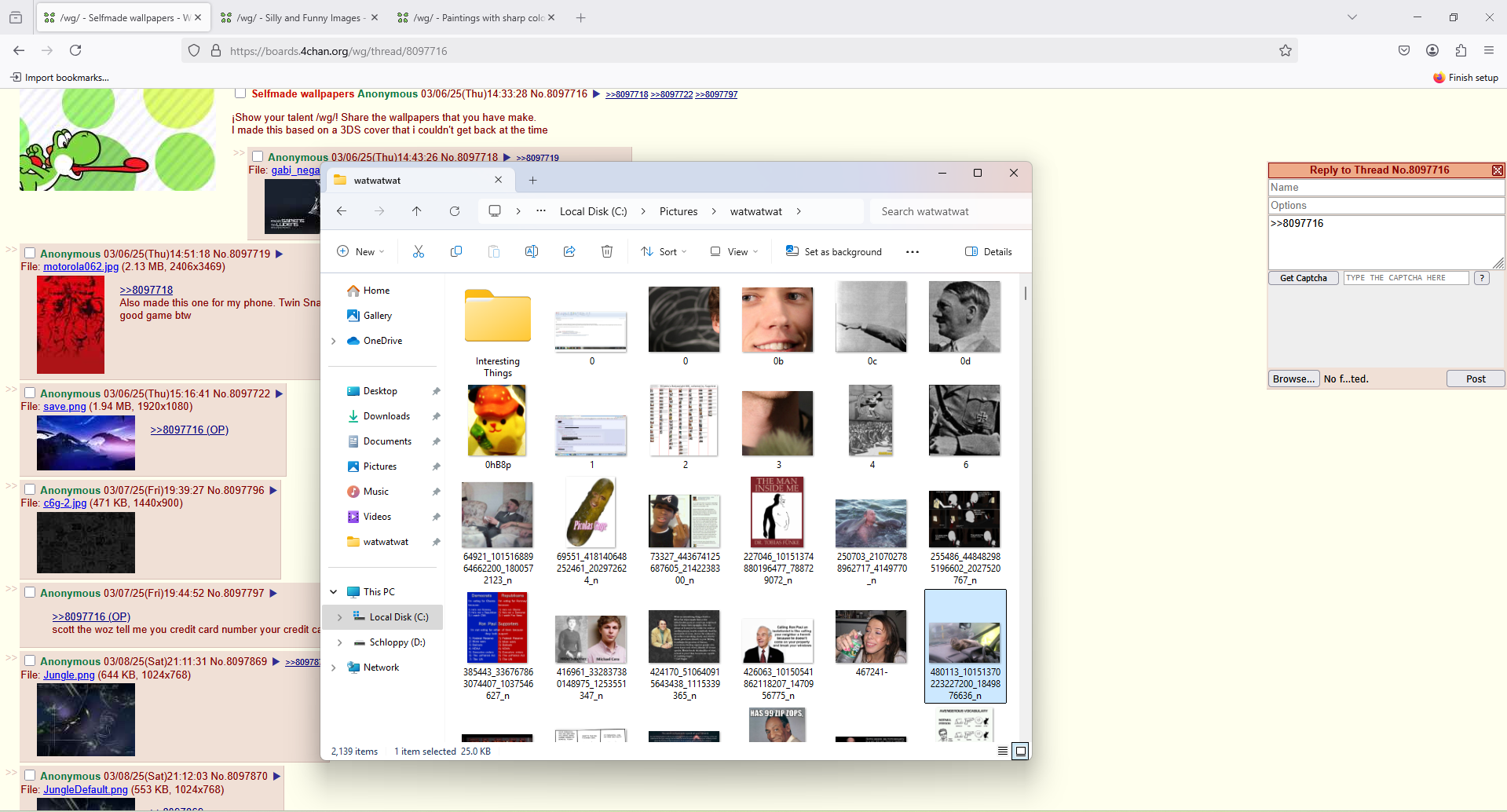Click the Explorer vertical scrollbar thumb

click(x=1026, y=293)
